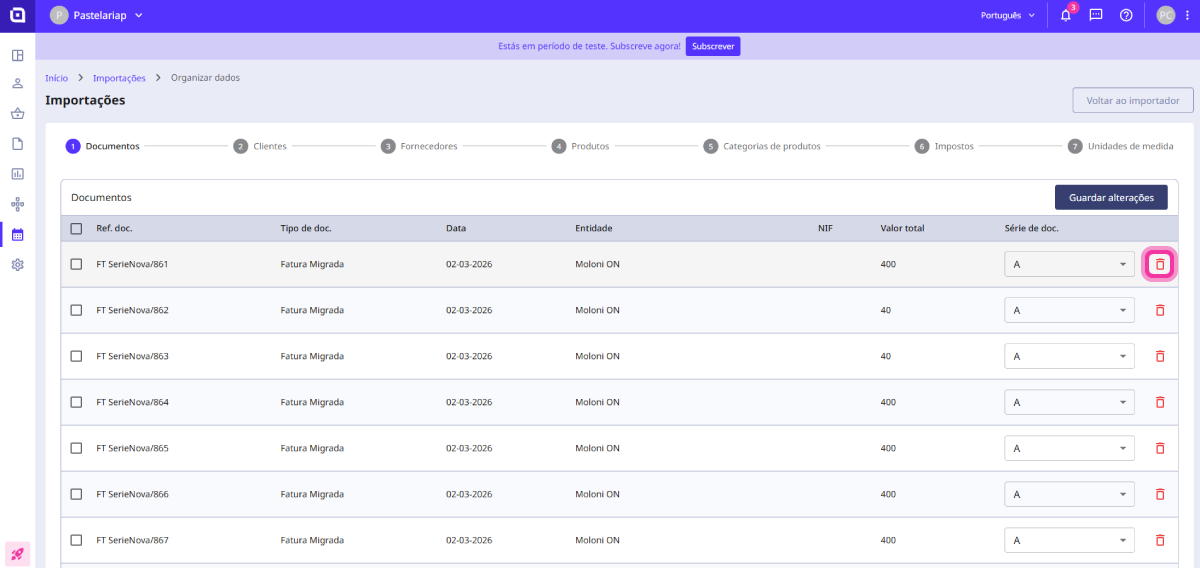Open the shopping basket sidebar icon
The width and height of the screenshot is (1200, 568).
[x=17, y=113]
